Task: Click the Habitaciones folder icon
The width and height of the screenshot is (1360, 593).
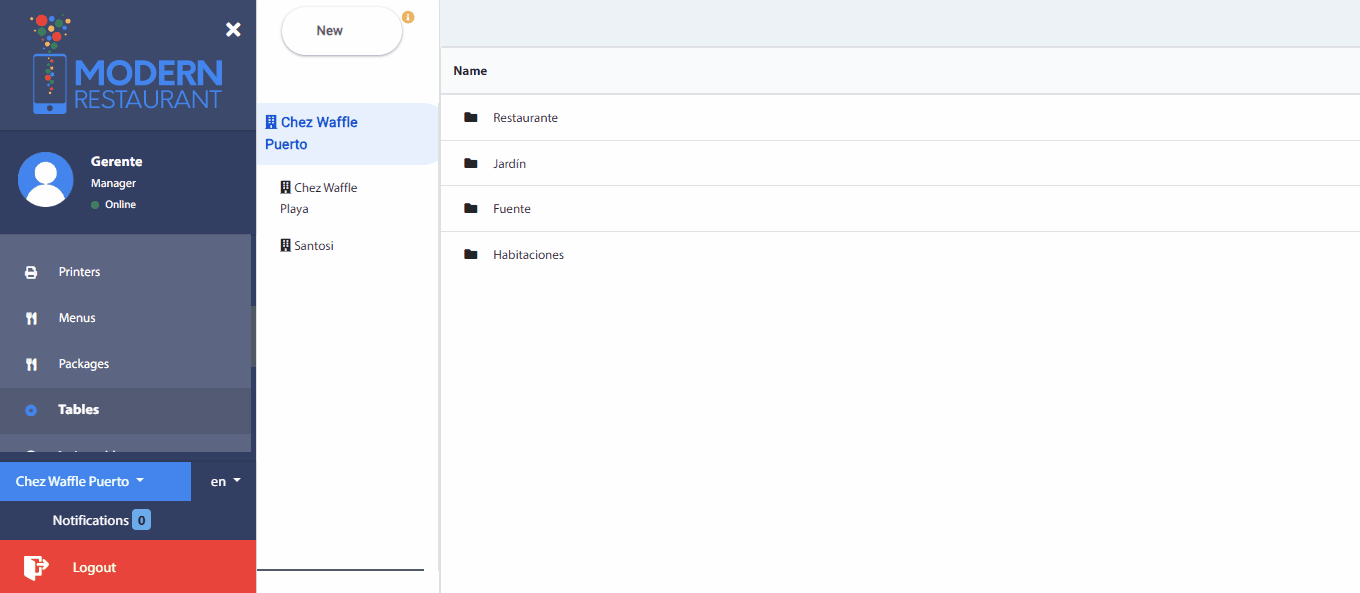Action: 471,255
